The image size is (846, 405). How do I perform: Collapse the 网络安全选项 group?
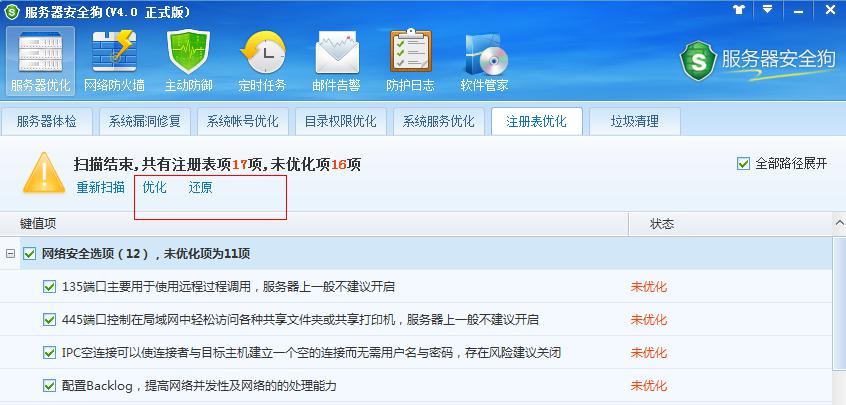pos(10,253)
